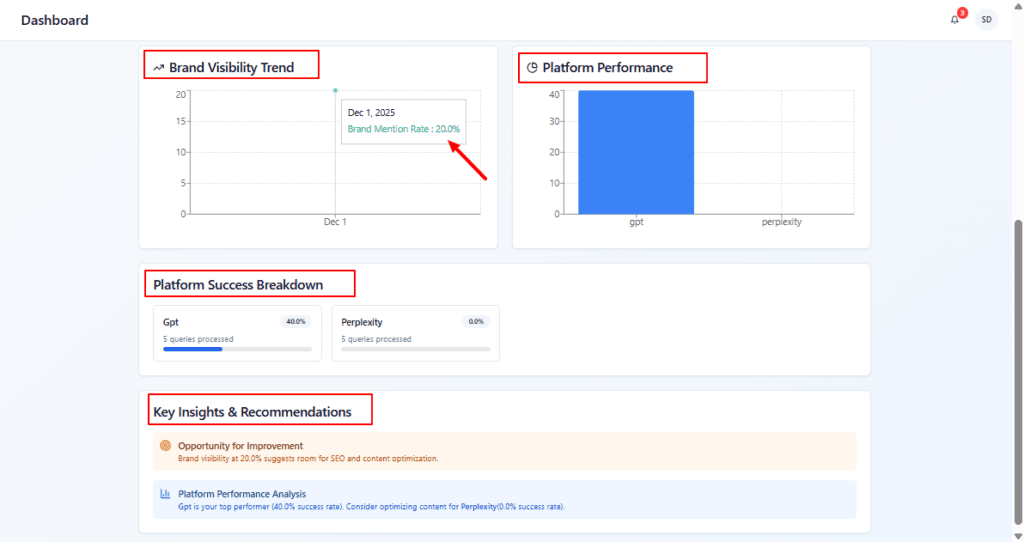
Task: Click the Perplexity progress bar
Action: tap(415, 349)
